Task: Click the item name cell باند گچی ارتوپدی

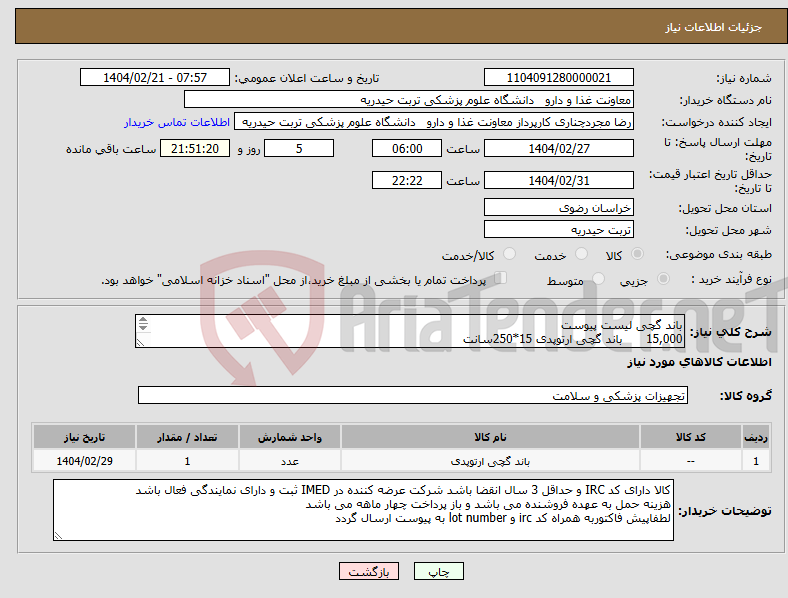Action: 490,461
